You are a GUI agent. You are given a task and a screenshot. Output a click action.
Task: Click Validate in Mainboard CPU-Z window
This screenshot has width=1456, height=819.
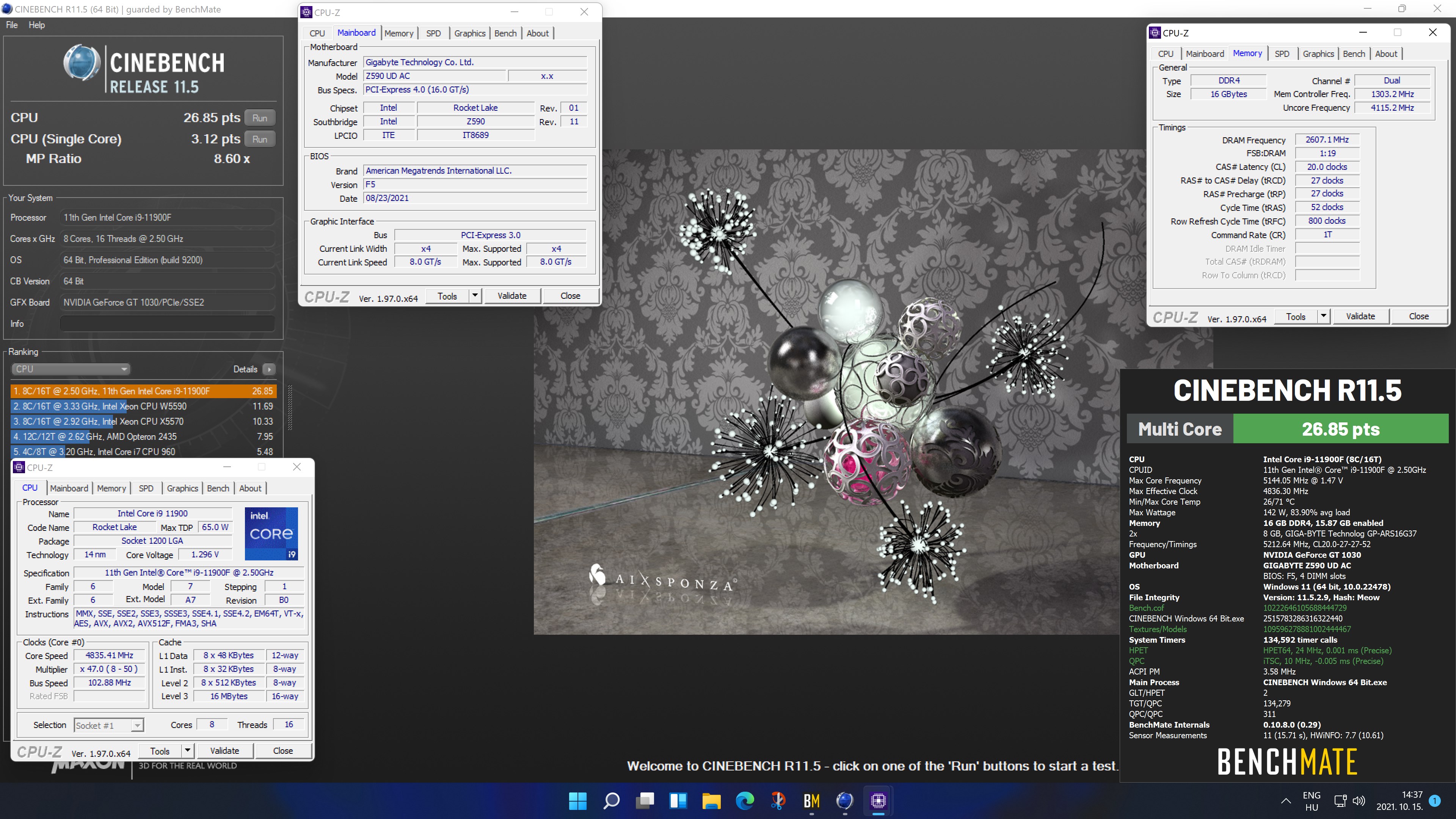[x=512, y=296]
